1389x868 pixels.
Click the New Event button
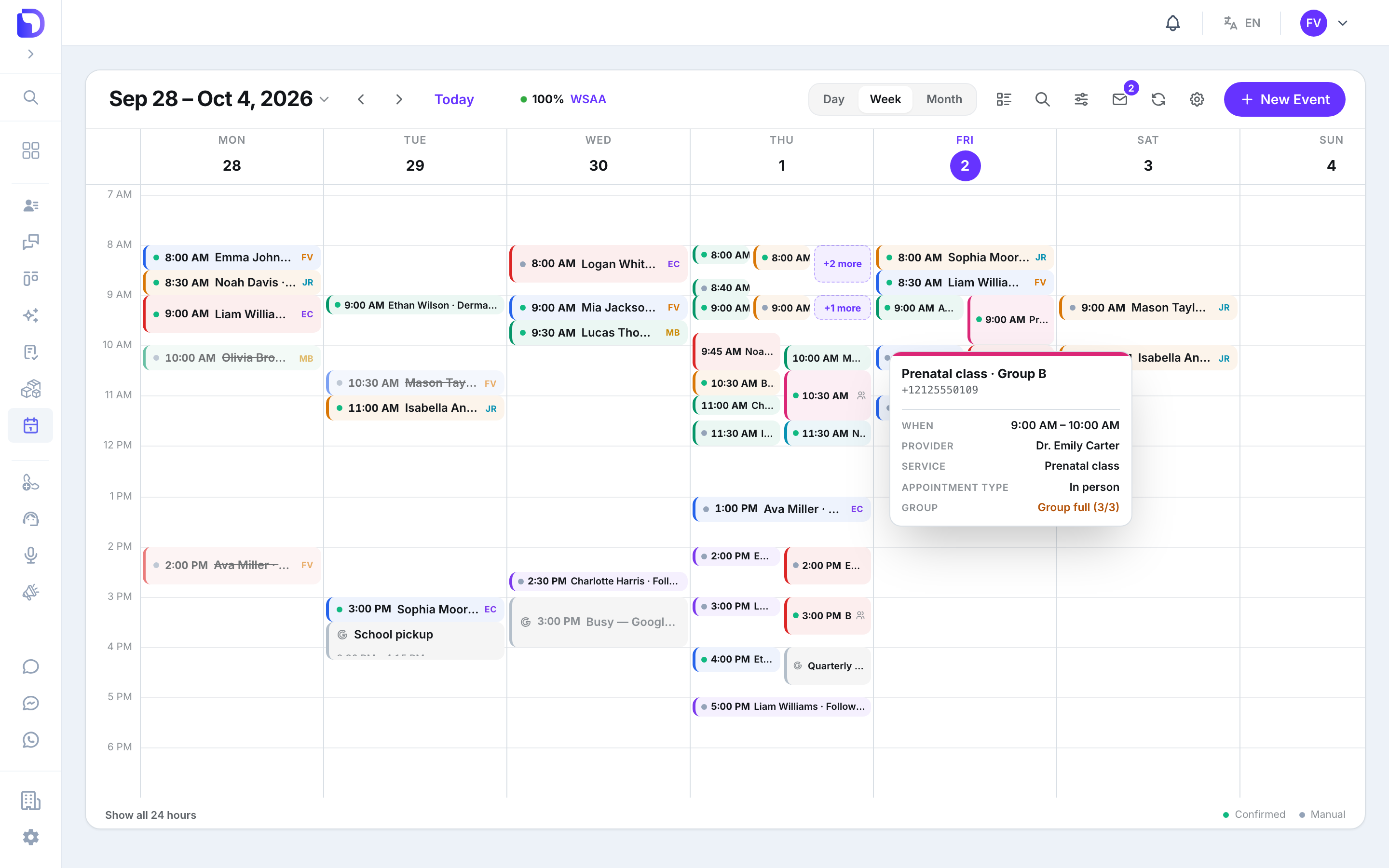(x=1284, y=99)
